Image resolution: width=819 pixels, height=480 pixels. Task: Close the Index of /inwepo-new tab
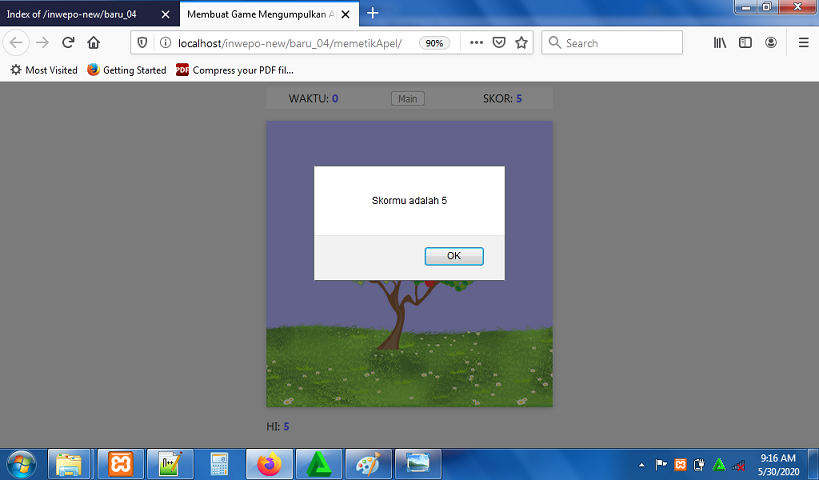165,15
